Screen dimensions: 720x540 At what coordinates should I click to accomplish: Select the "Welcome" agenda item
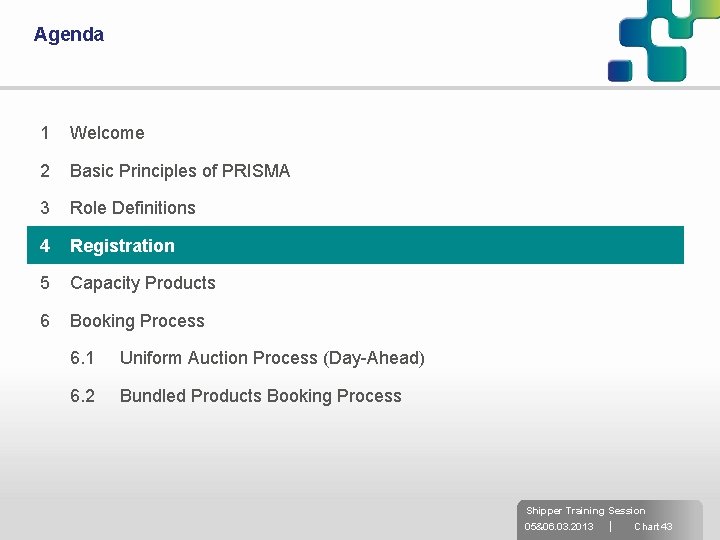pyautogui.click(x=107, y=133)
